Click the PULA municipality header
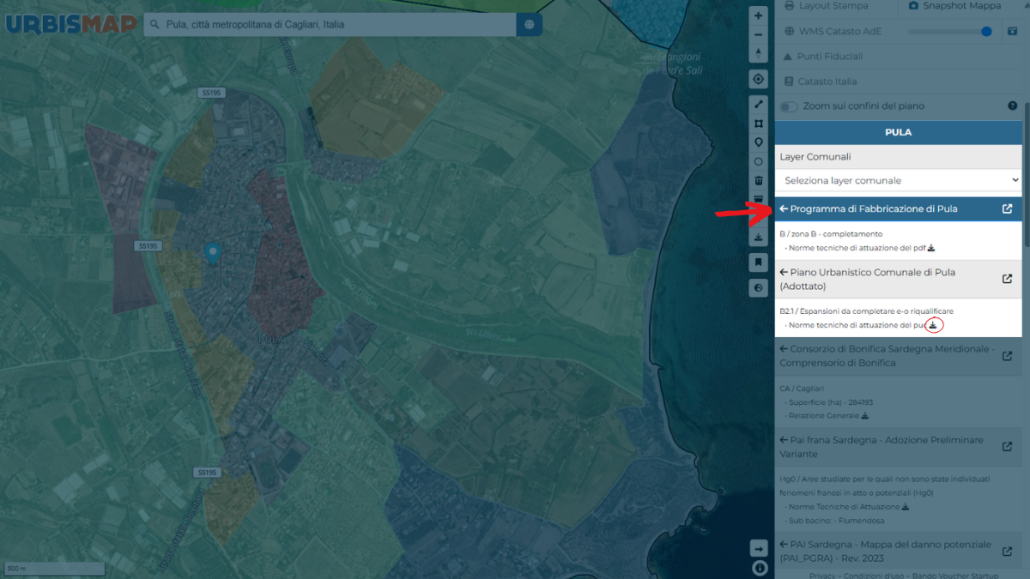The width and height of the screenshot is (1030, 579). click(x=898, y=133)
